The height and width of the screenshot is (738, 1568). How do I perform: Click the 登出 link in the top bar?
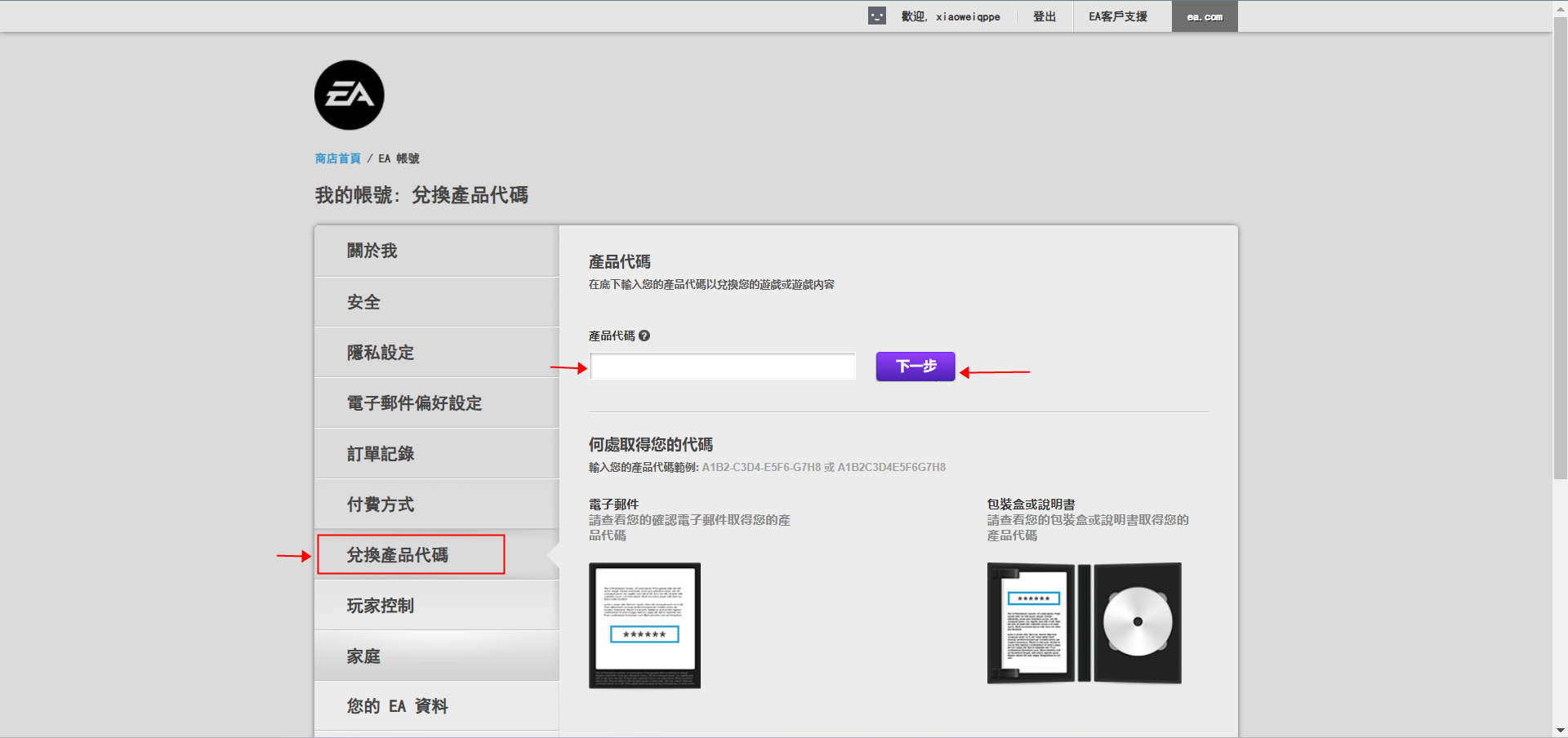tap(1045, 16)
